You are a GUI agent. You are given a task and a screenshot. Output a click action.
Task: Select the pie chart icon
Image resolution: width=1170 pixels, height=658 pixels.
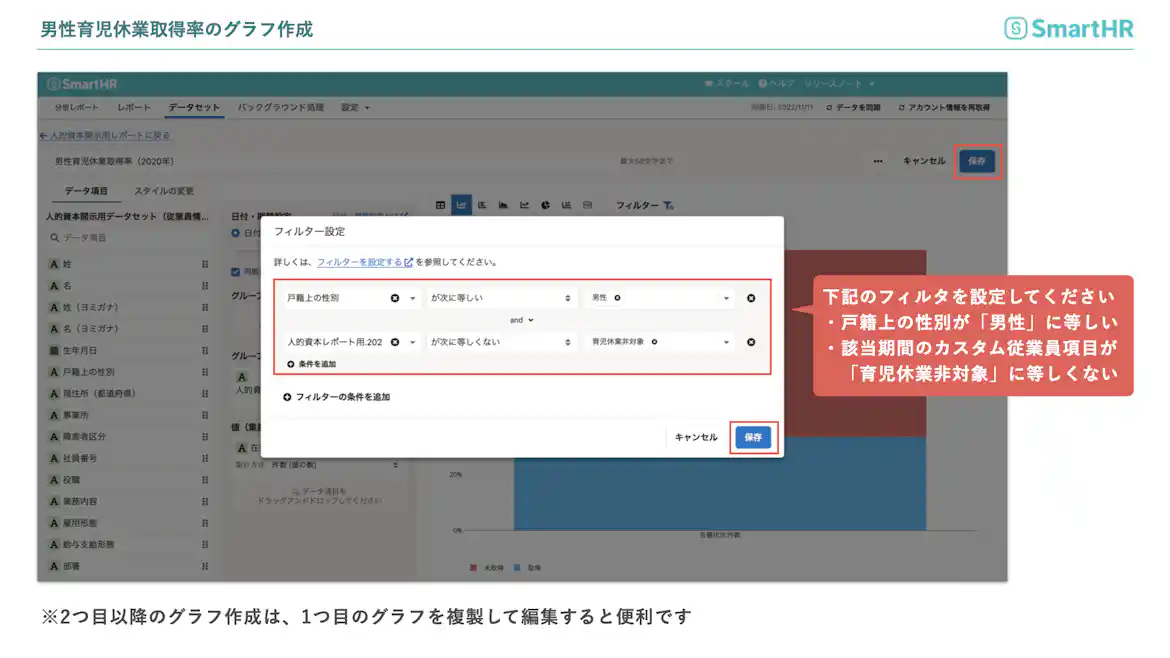click(x=545, y=205)
